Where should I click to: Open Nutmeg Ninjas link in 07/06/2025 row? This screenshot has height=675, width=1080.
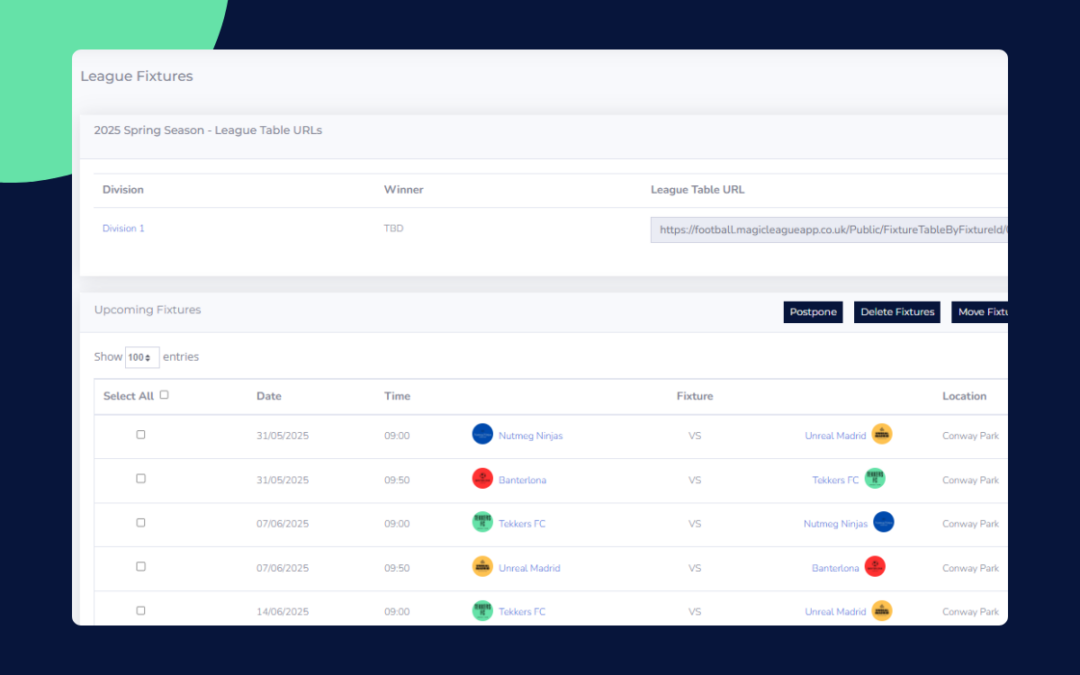pyautogui.click(x=835, y=524)
